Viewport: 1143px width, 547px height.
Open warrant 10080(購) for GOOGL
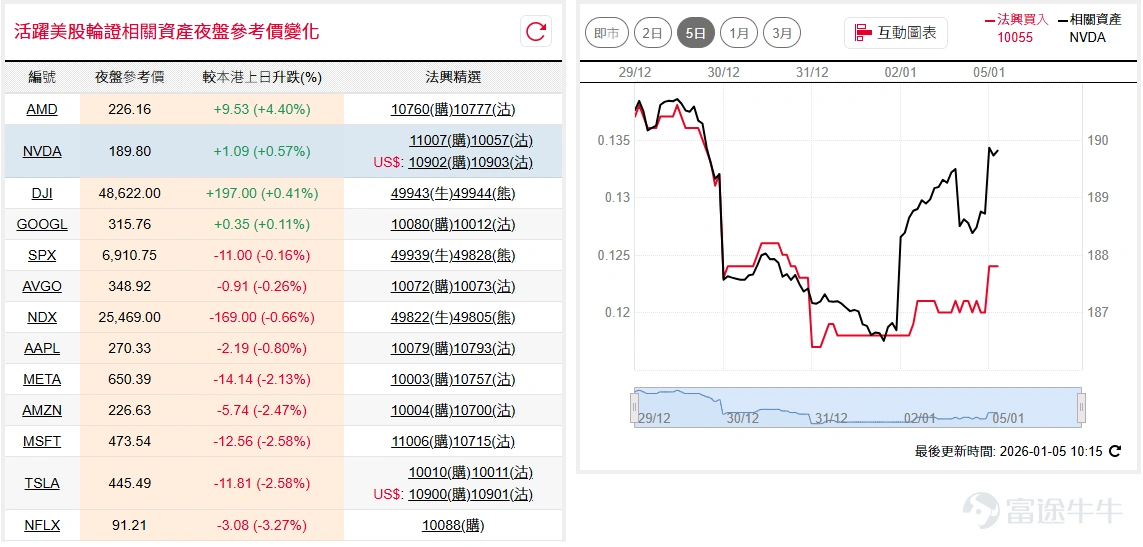pyautogui.click(x=421, y=225)
